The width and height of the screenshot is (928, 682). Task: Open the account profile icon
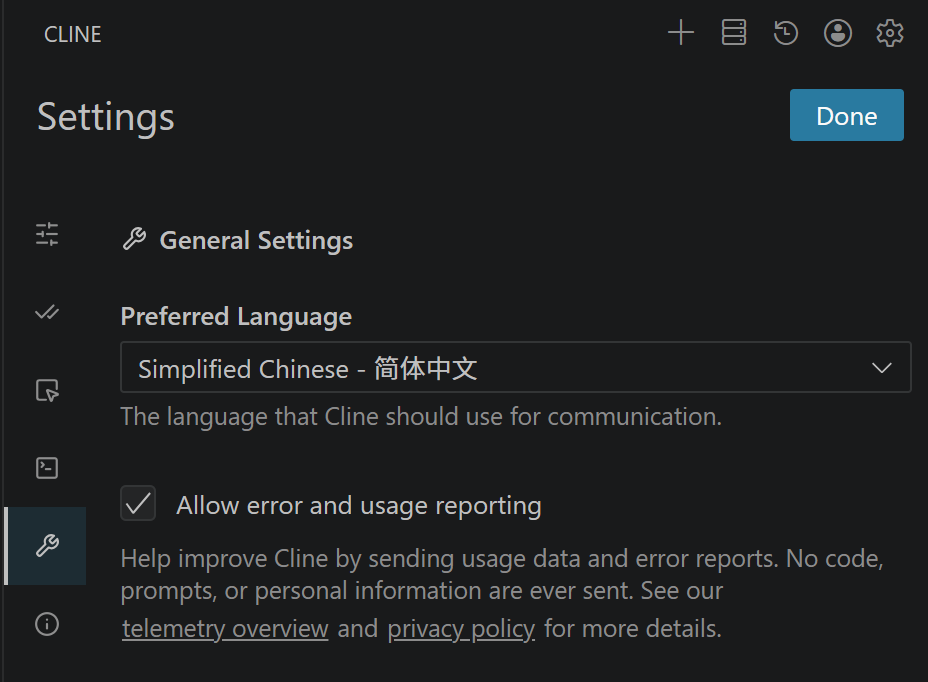click(838, 33)
